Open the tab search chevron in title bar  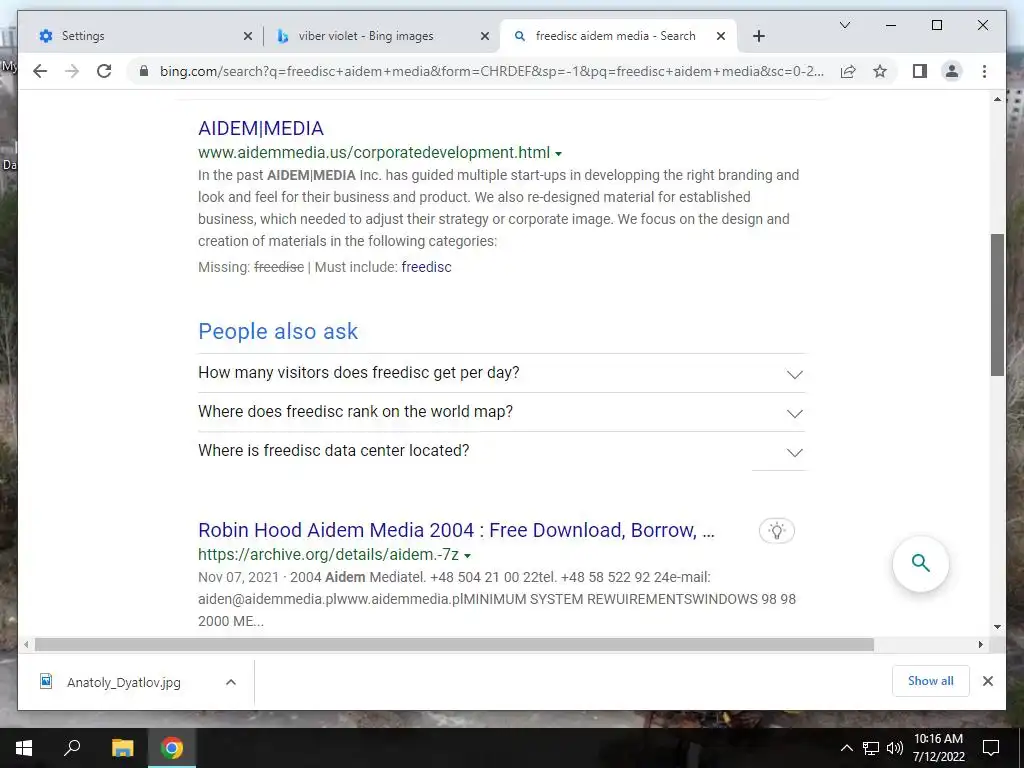pos(844,25)
